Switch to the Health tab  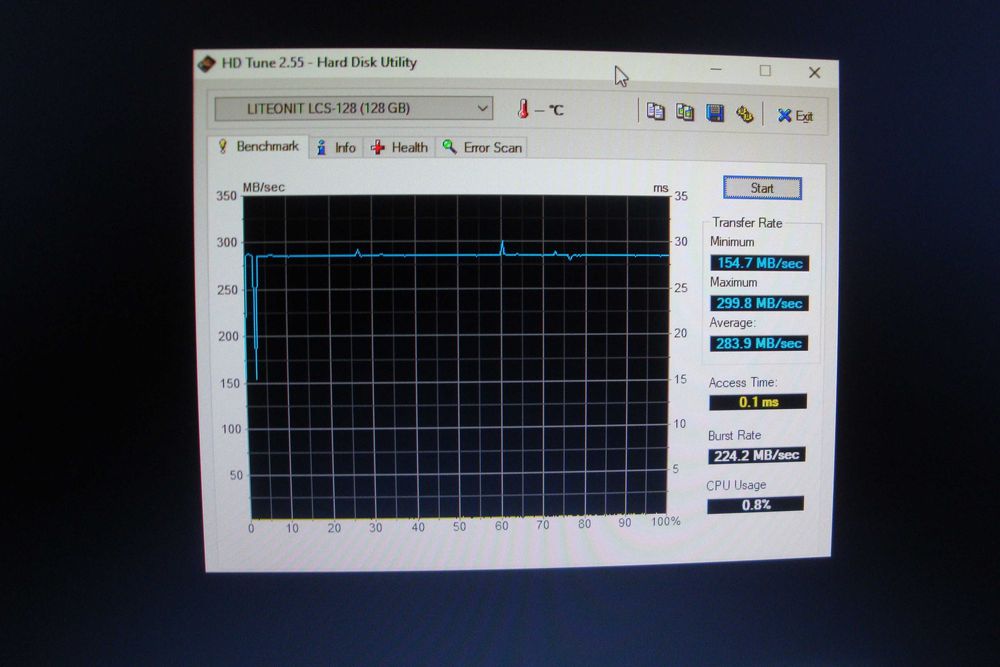[399, 147]
